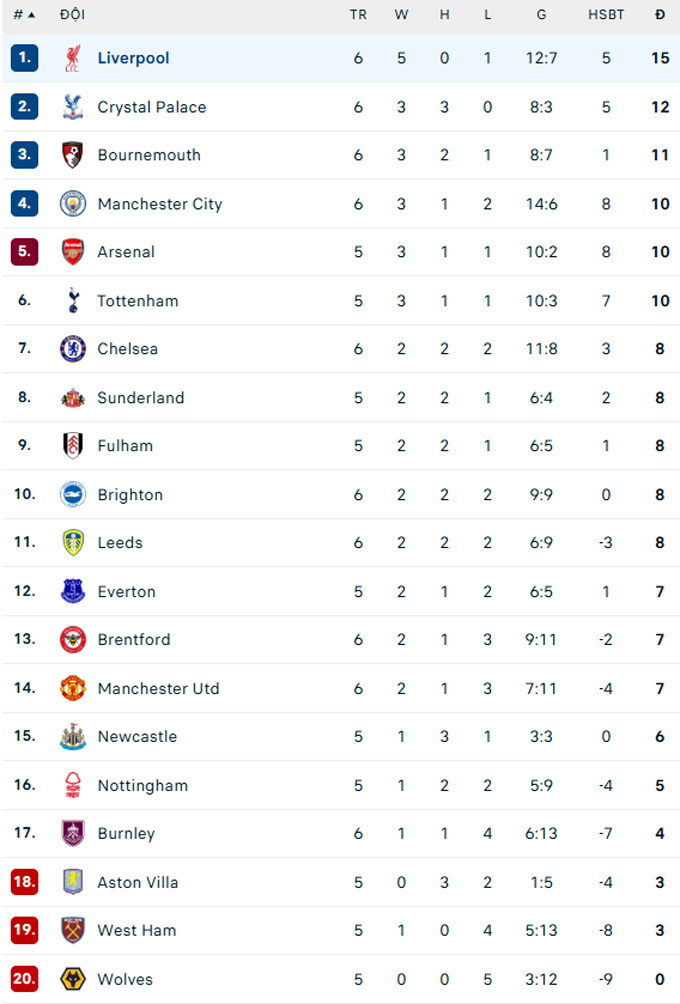Sort teams by HSBT goal difference header
This screenshot has height=1004, width=680.
(x=606, y=15)
